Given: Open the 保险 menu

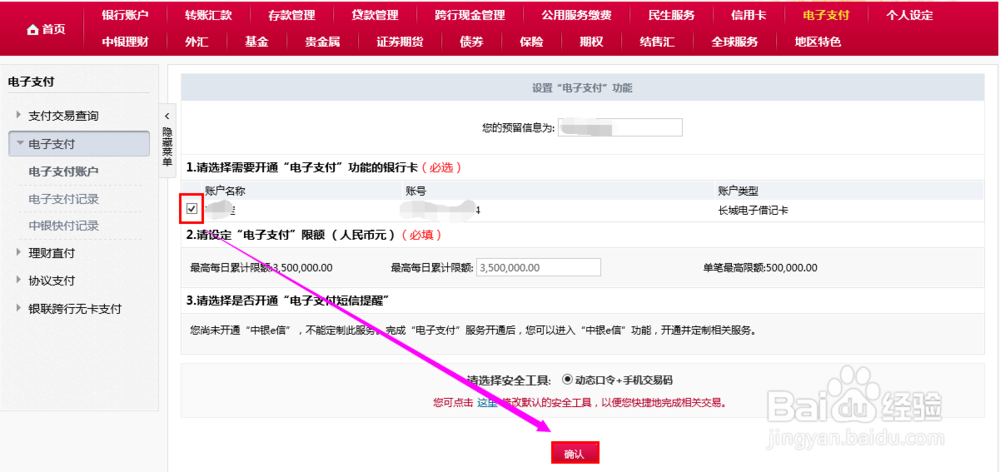Looking at the screenshot, I should (531, 43).
